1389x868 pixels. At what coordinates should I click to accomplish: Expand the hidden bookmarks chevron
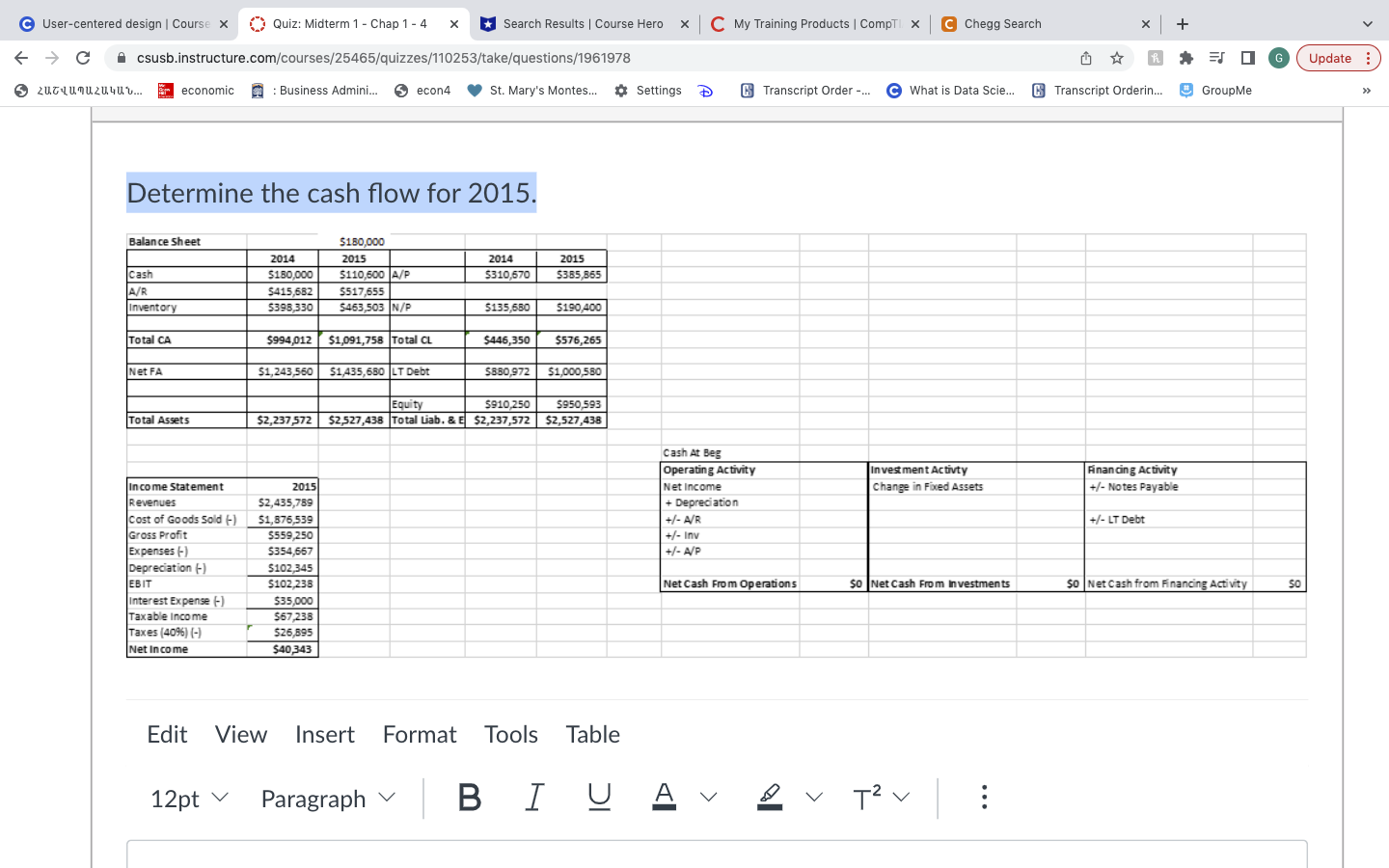pyautogui.click(x=1366, y=90)
